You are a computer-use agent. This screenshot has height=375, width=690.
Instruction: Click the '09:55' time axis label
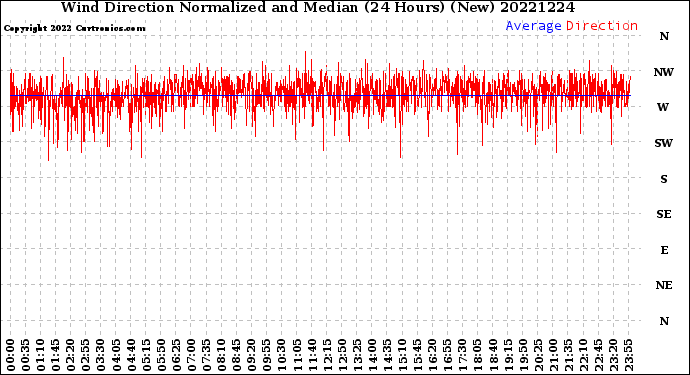tap(267, 356)
